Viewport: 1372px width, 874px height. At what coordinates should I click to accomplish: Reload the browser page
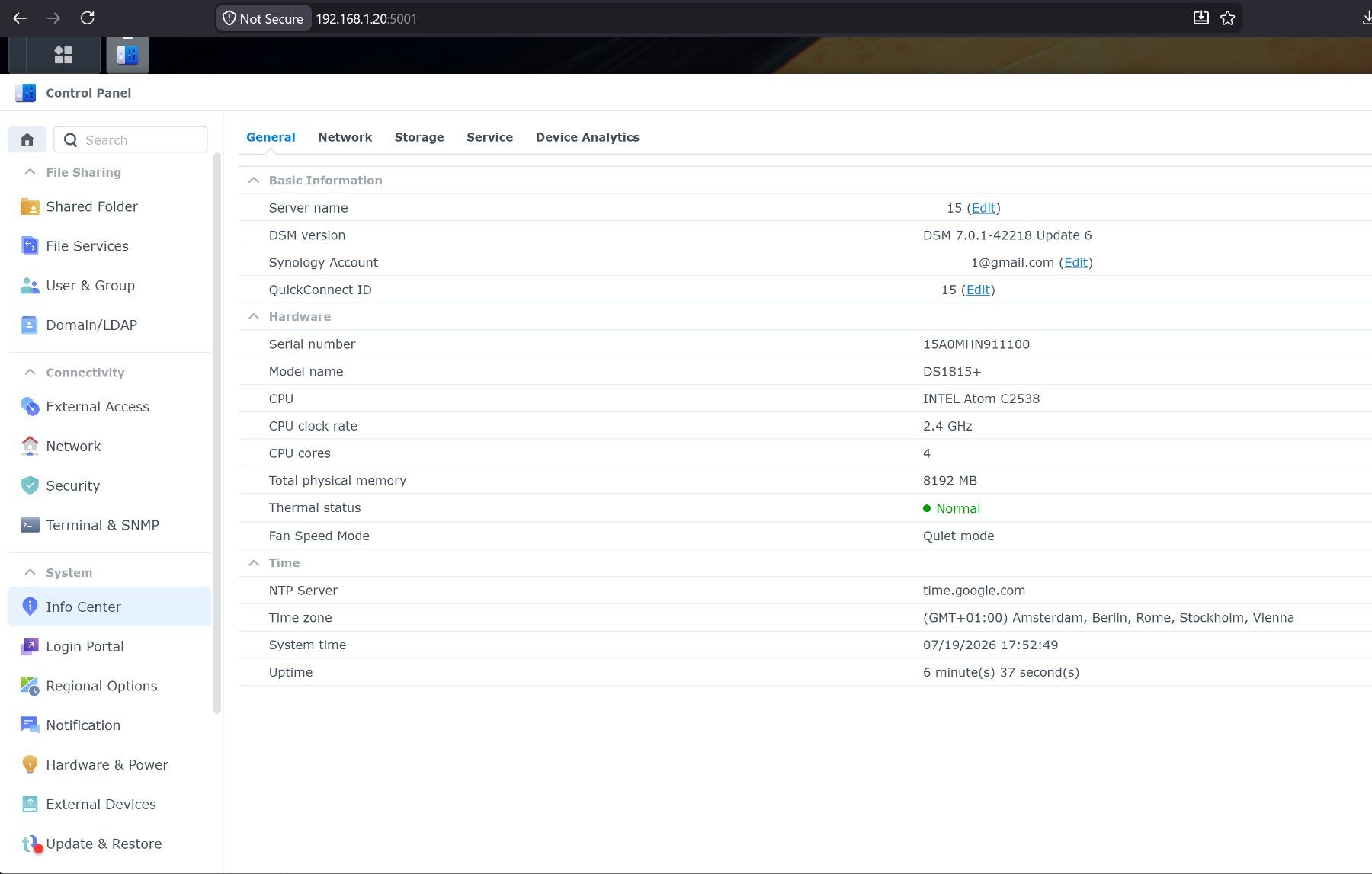tap(88, 18)
